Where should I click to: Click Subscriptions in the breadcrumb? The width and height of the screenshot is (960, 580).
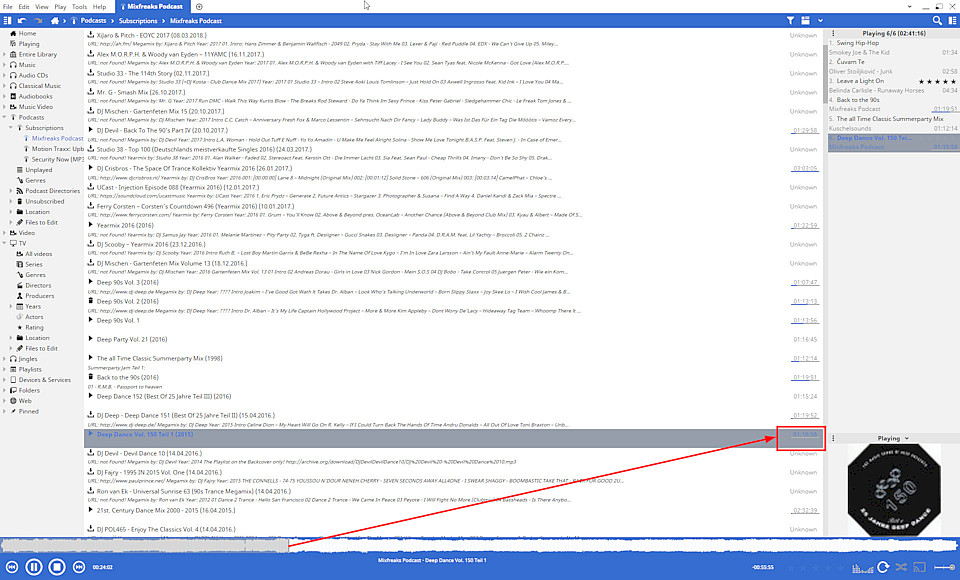(138, 20)
